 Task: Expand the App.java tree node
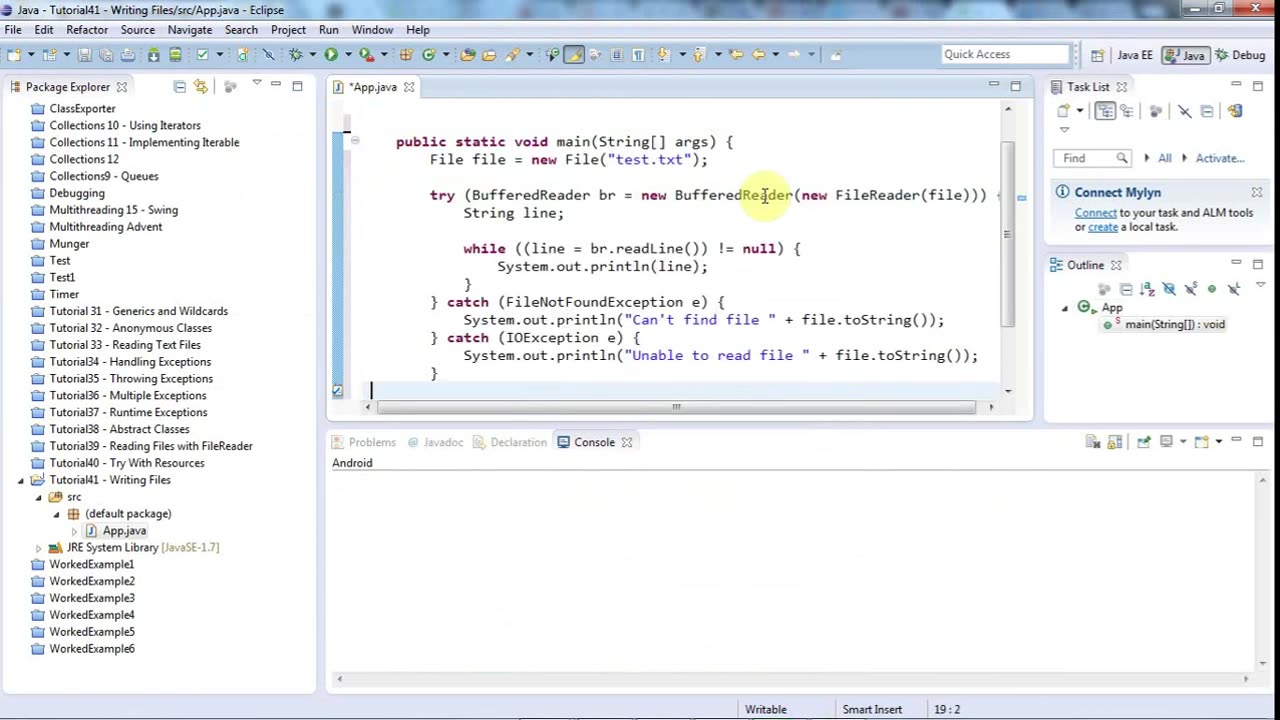pos(74,531)
